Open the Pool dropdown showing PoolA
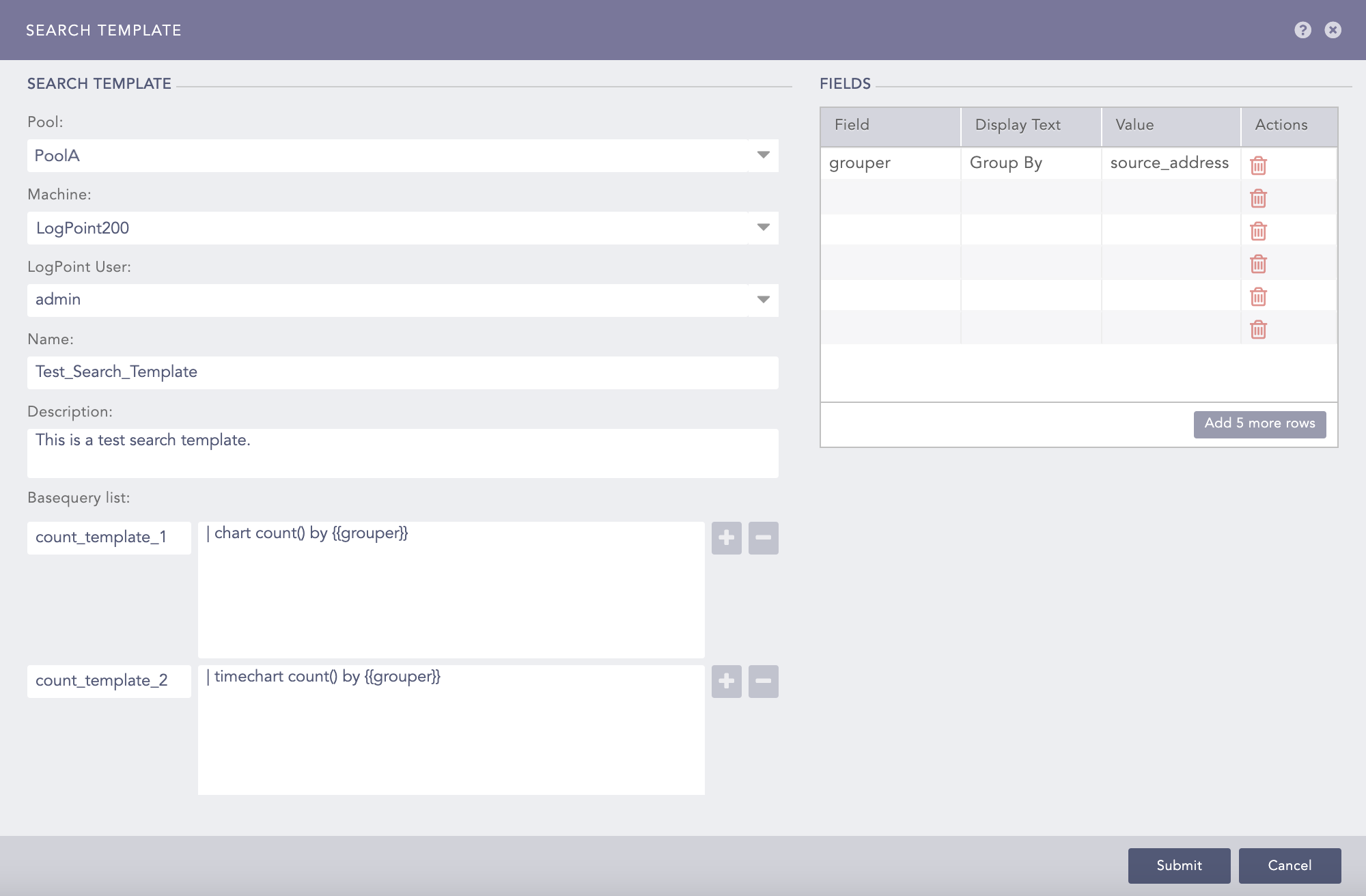The height and width of the screenshot is (896, 1366). point(763,156)
